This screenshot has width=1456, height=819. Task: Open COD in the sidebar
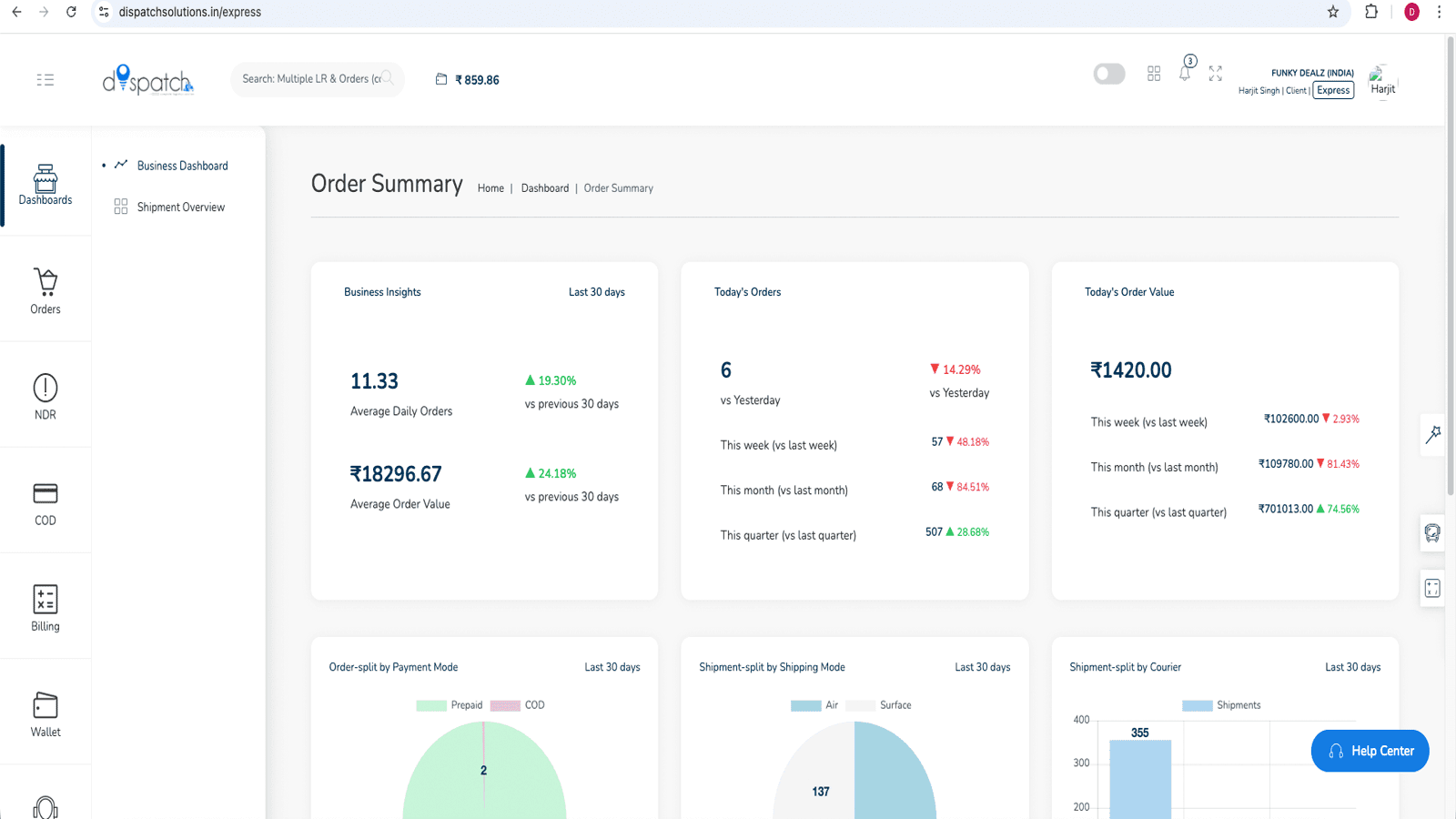click(x=45, y=503)
